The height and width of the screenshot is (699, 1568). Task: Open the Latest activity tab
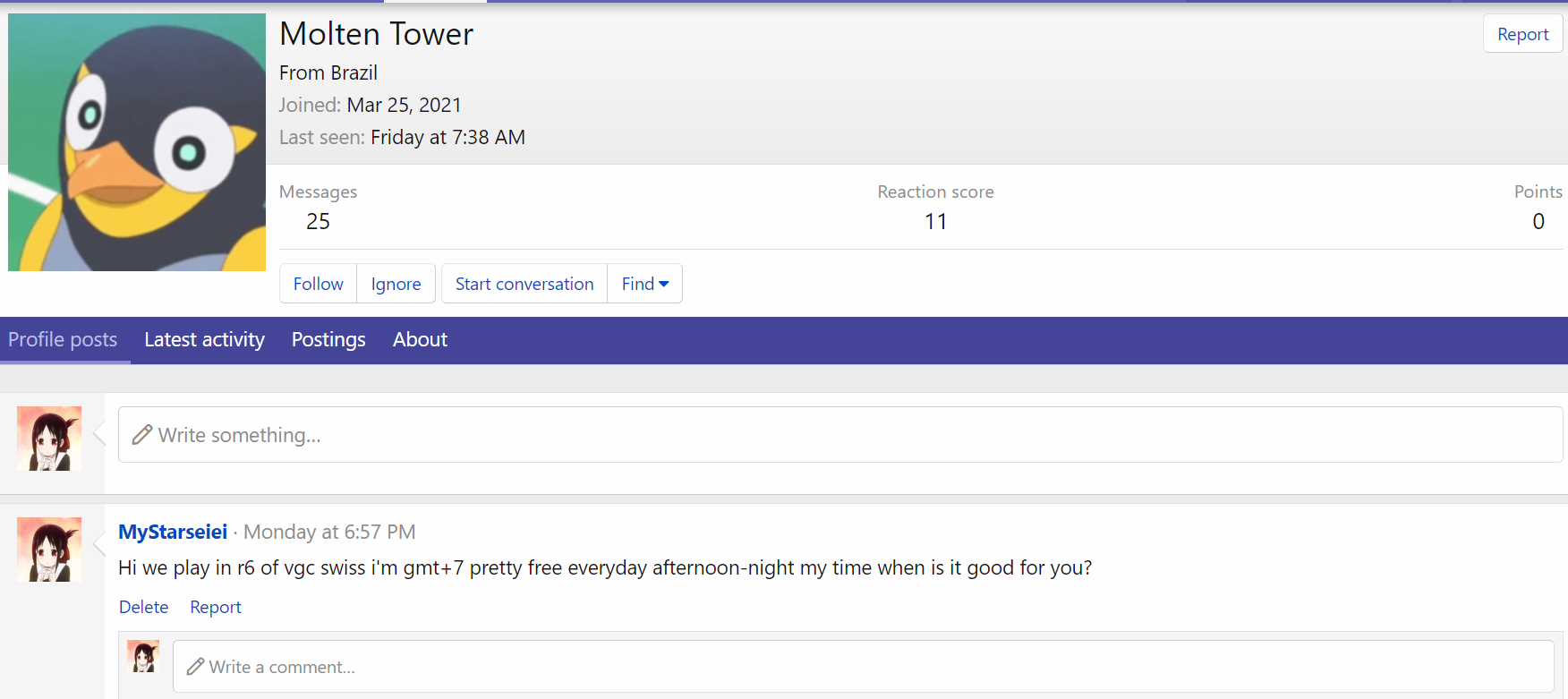click(204, 340)
